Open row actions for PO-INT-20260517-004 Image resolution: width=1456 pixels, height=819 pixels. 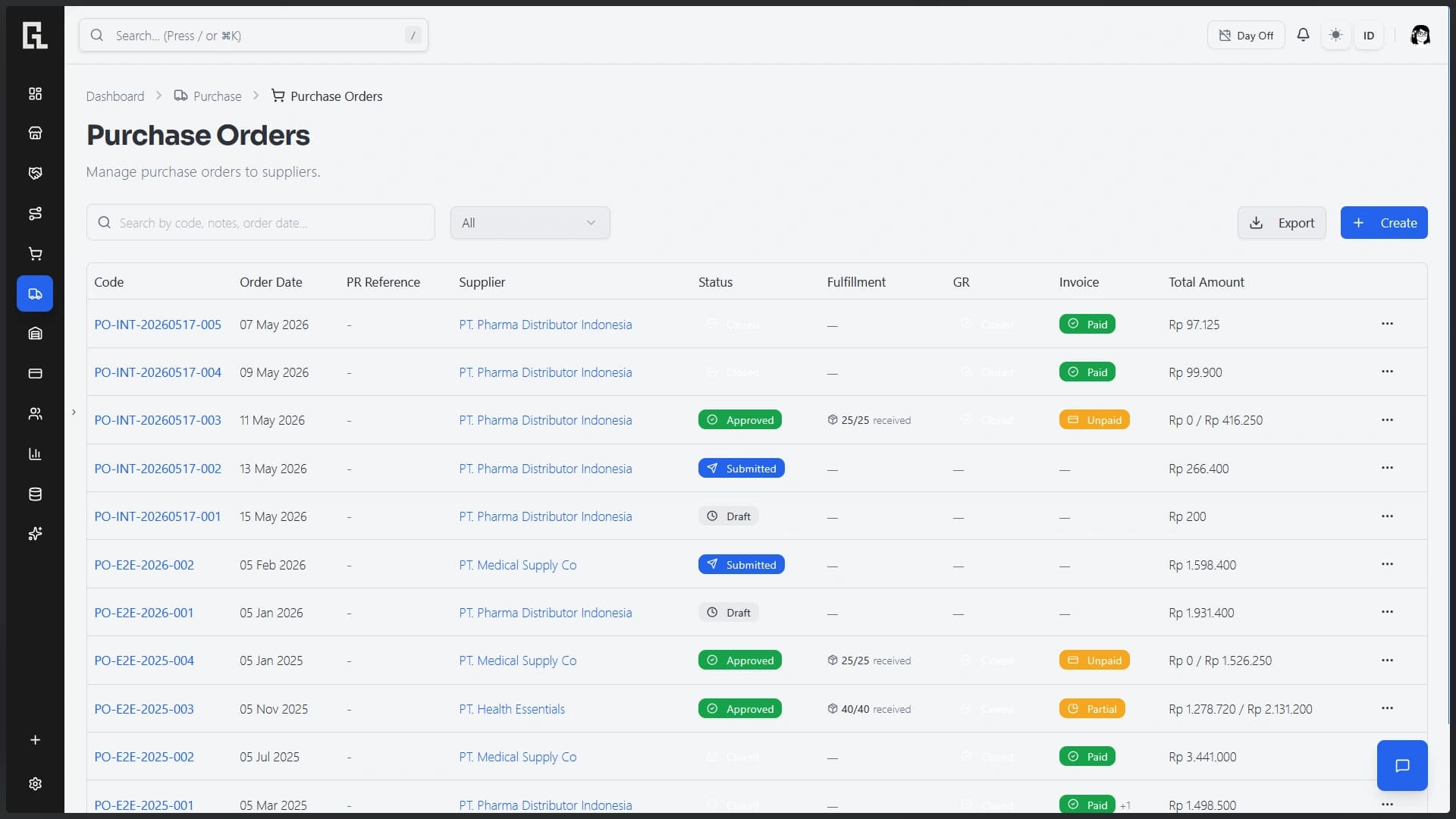[1387, 372]
